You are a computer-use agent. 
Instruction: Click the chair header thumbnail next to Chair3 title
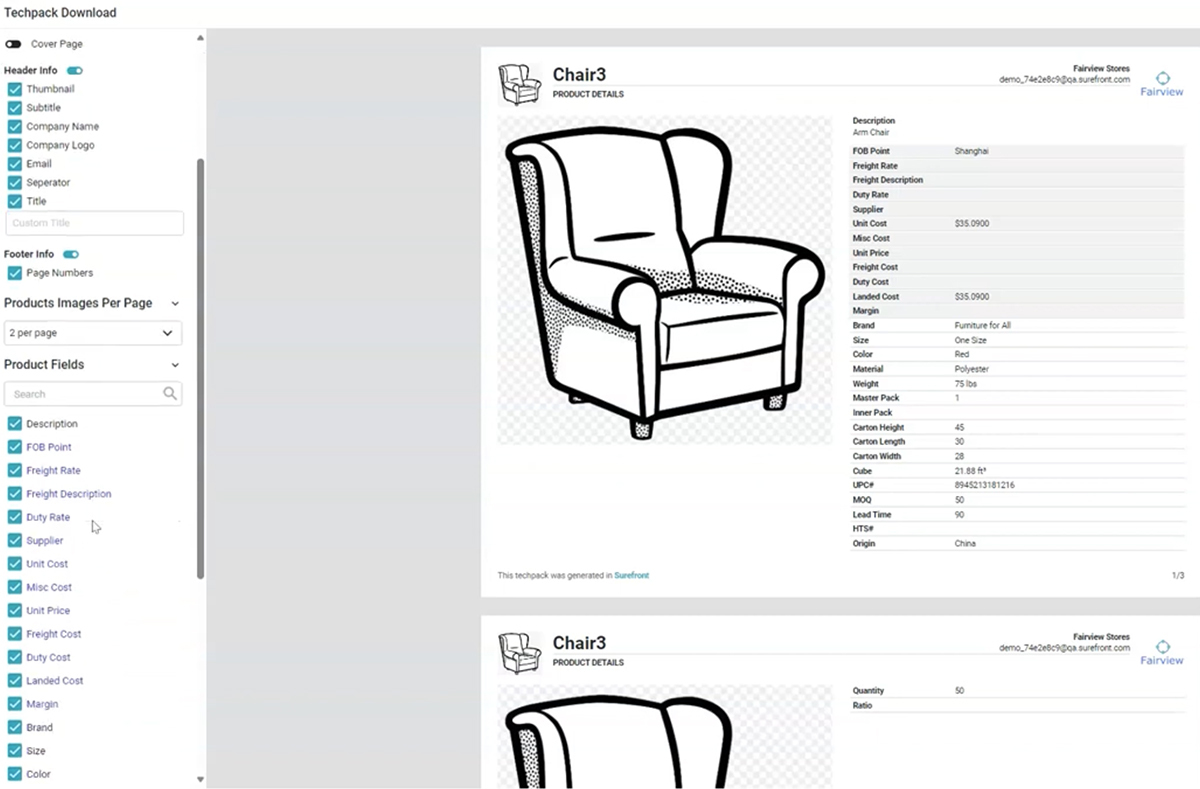pyautogui.click(x=520, y=84)
